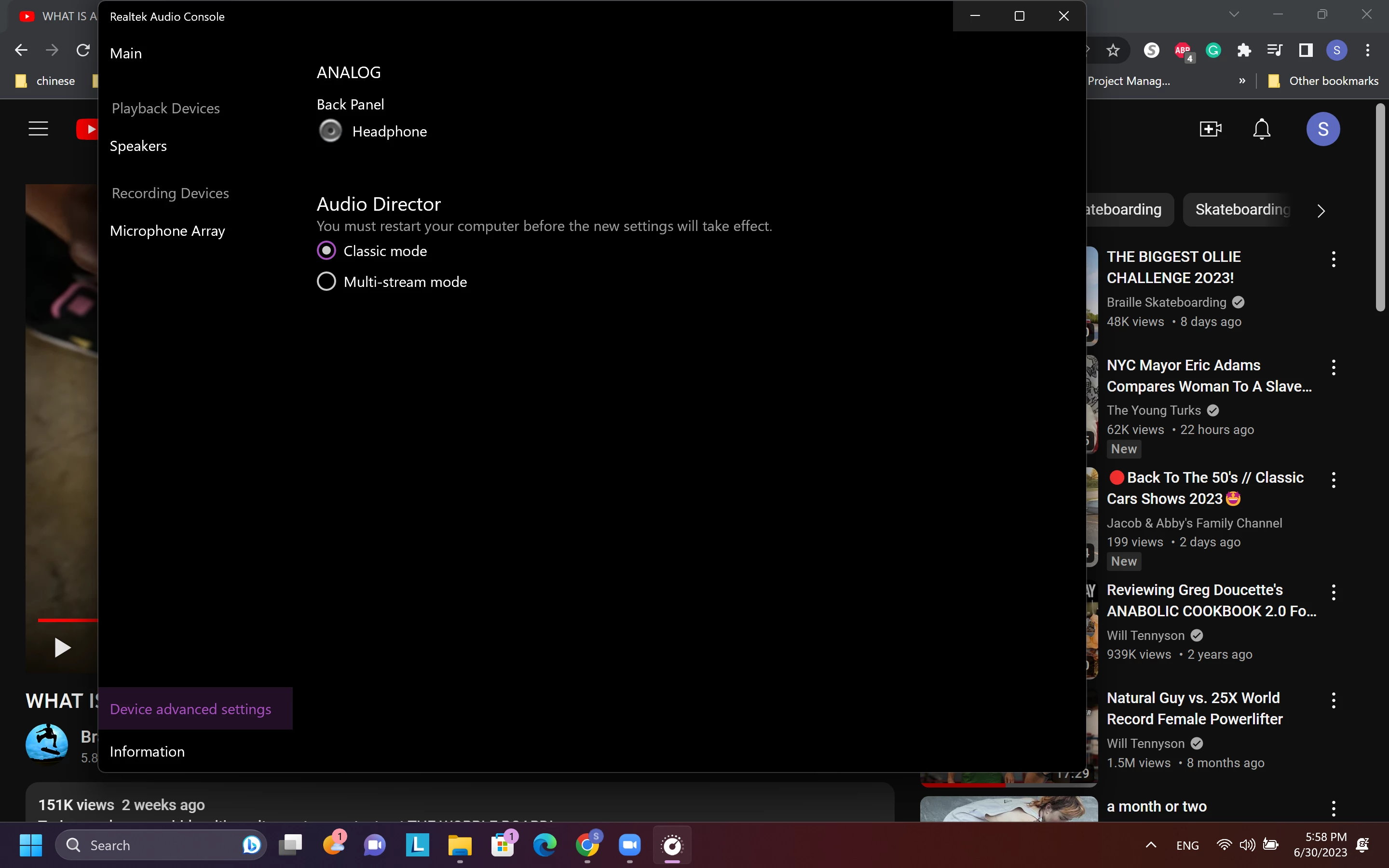
Task: Select Multi-stream mode radio button
Action: [x=326, y=281]
